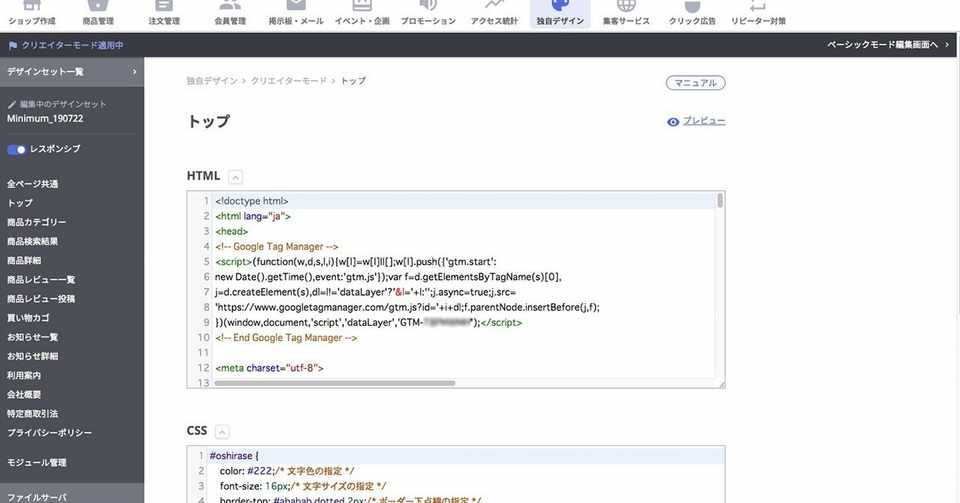Open アクセス統計 chart icon
Viewport: 960px width, 503px height.
494,12
